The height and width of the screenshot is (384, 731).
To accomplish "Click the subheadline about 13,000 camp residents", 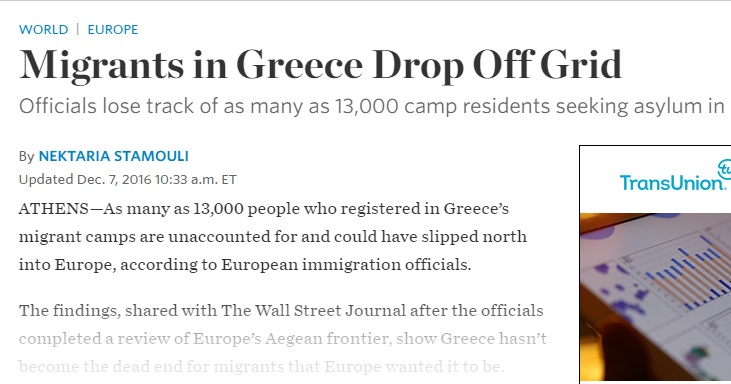I will 372,107.
